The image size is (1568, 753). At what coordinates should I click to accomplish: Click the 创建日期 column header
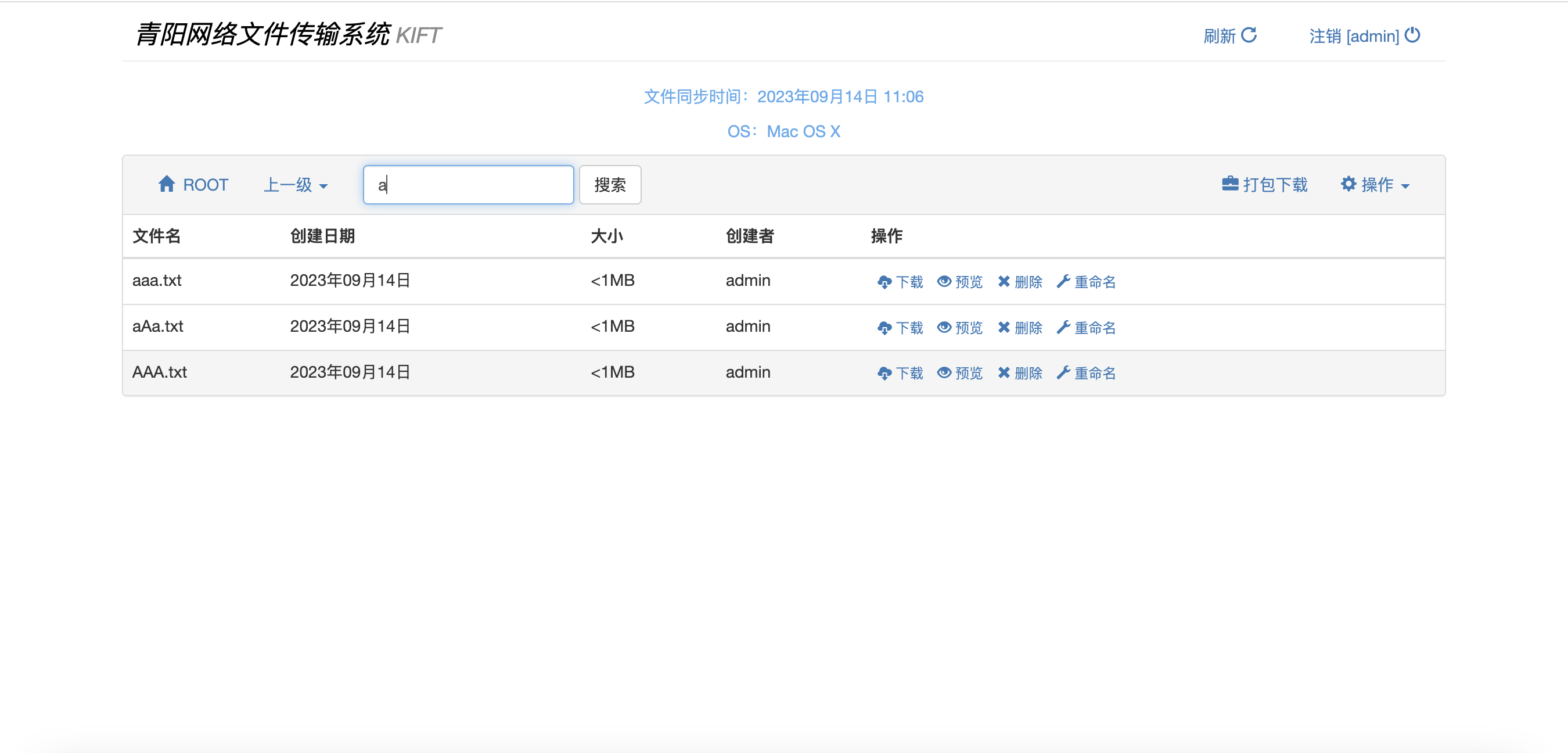[323, 236]
